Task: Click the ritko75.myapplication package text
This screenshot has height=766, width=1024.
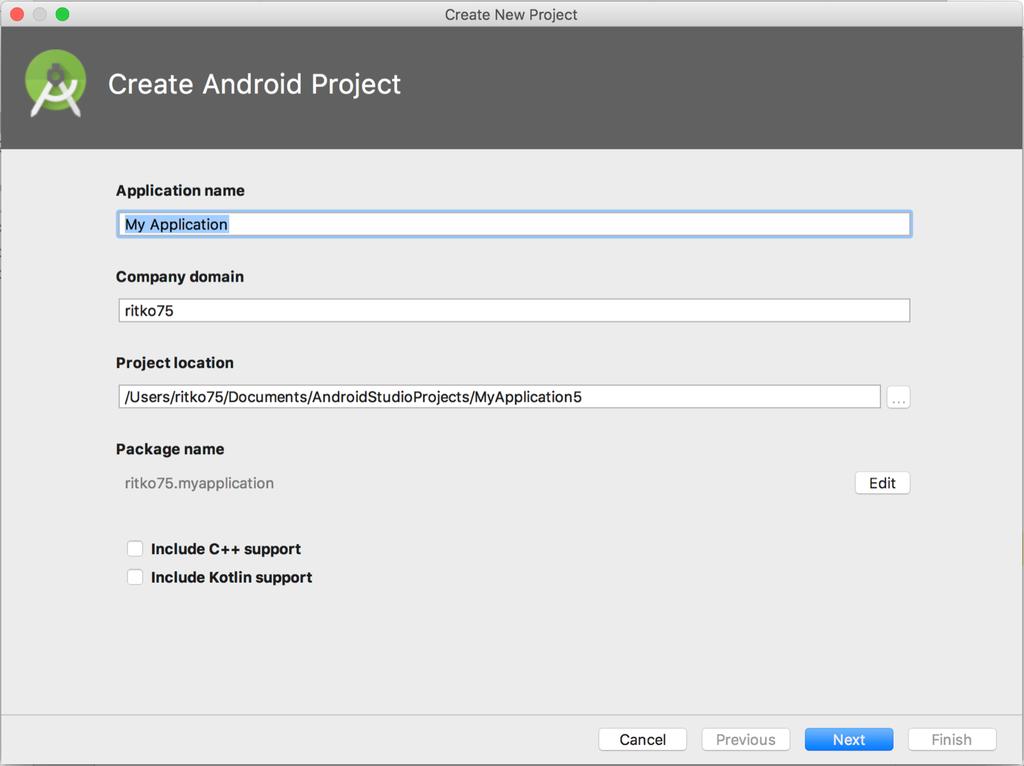Action: 199,483
